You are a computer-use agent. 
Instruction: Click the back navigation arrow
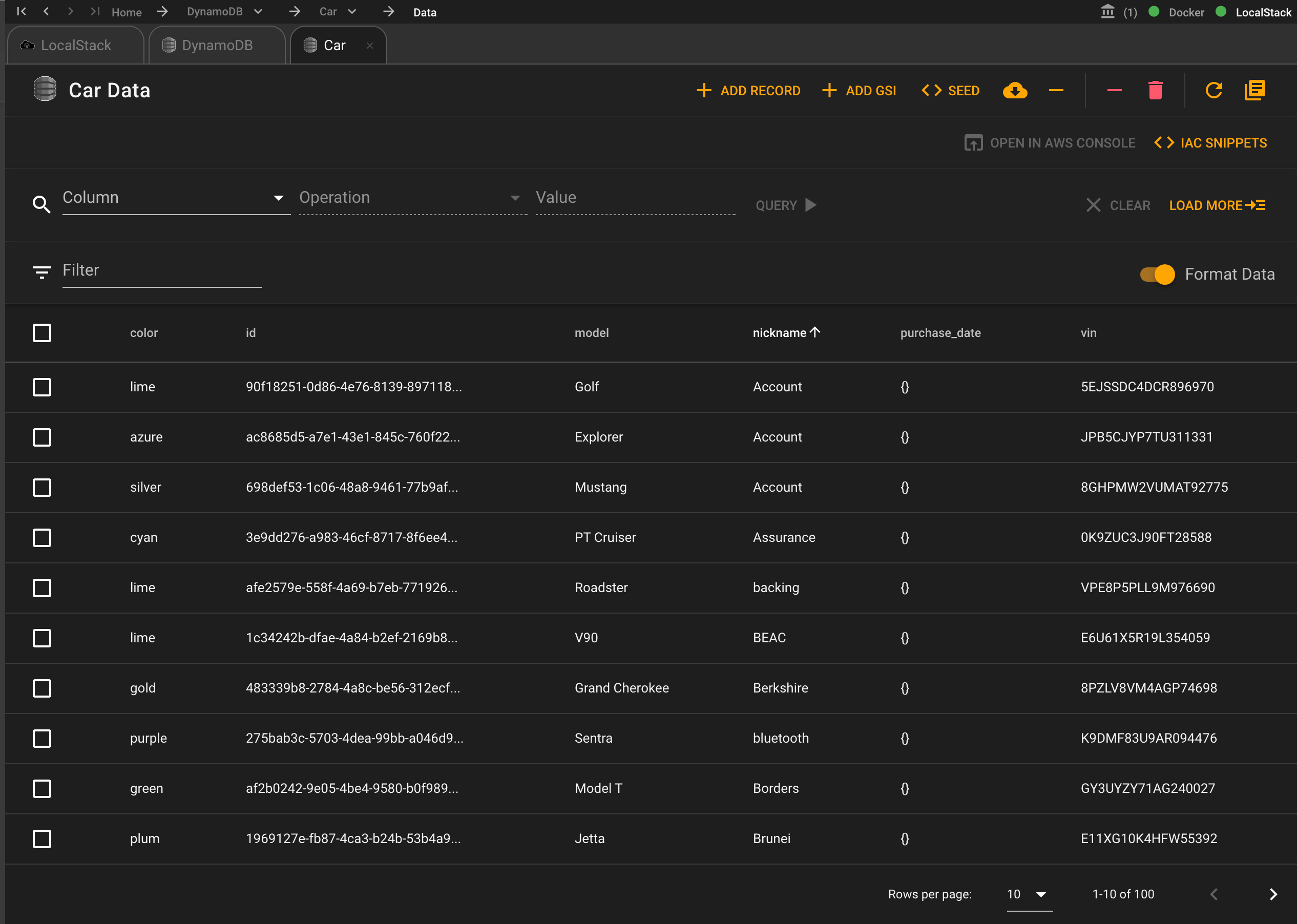point(46,11)
